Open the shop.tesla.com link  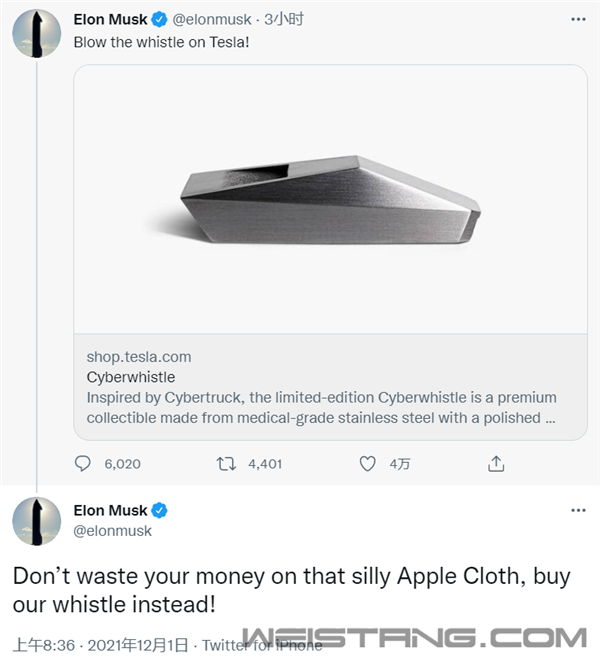138,356
